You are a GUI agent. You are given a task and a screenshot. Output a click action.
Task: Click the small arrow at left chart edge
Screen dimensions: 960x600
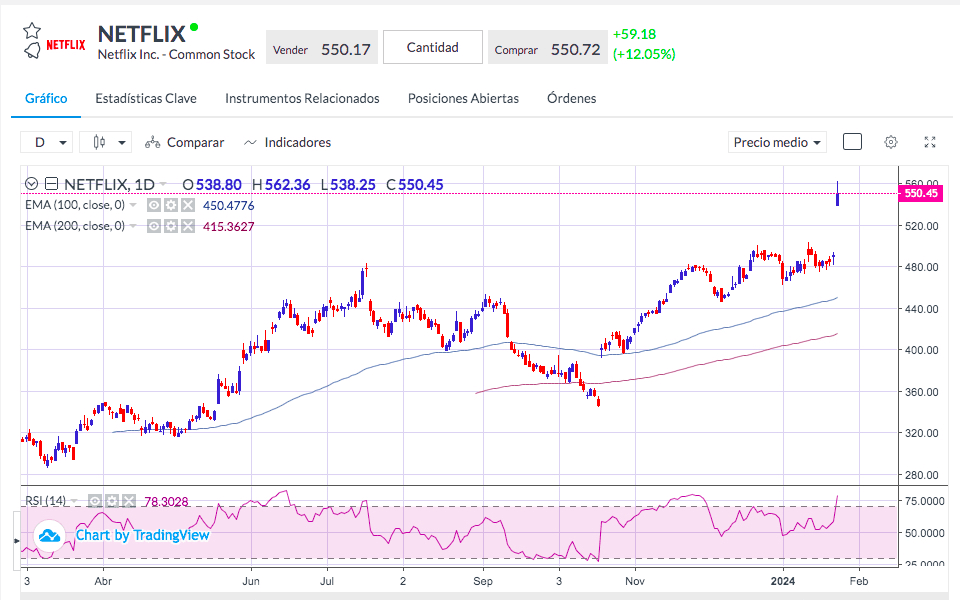[x=17, y=541]
